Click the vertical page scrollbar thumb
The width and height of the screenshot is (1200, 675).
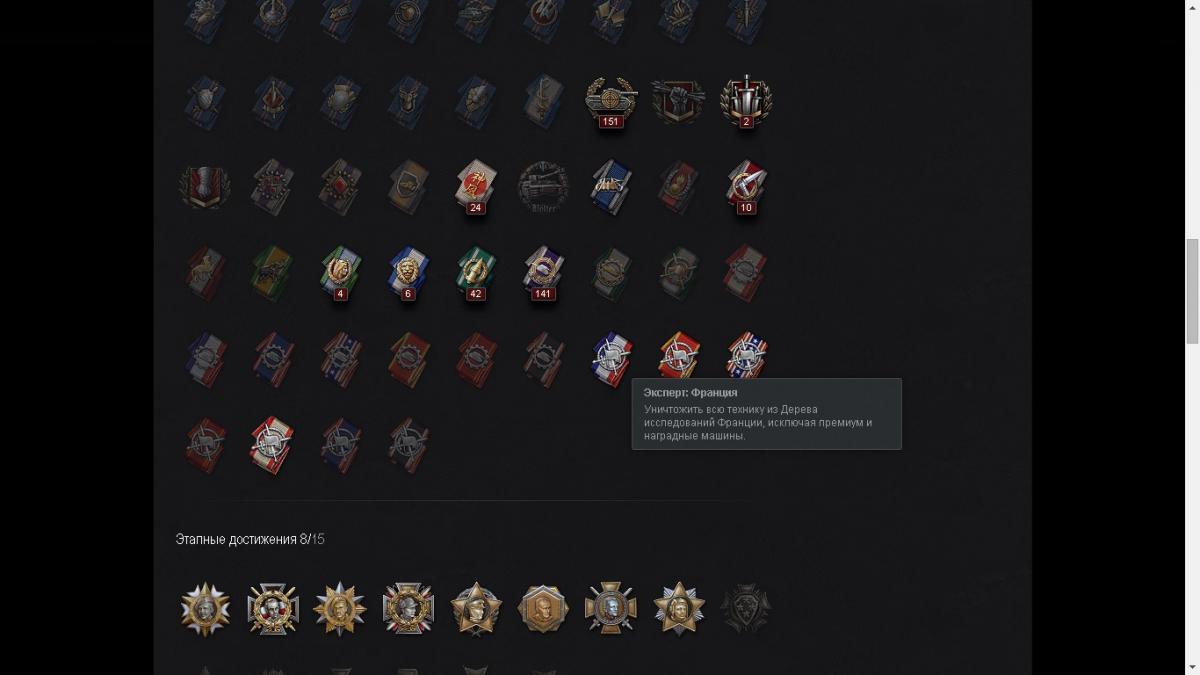(x=1192, y=291)
